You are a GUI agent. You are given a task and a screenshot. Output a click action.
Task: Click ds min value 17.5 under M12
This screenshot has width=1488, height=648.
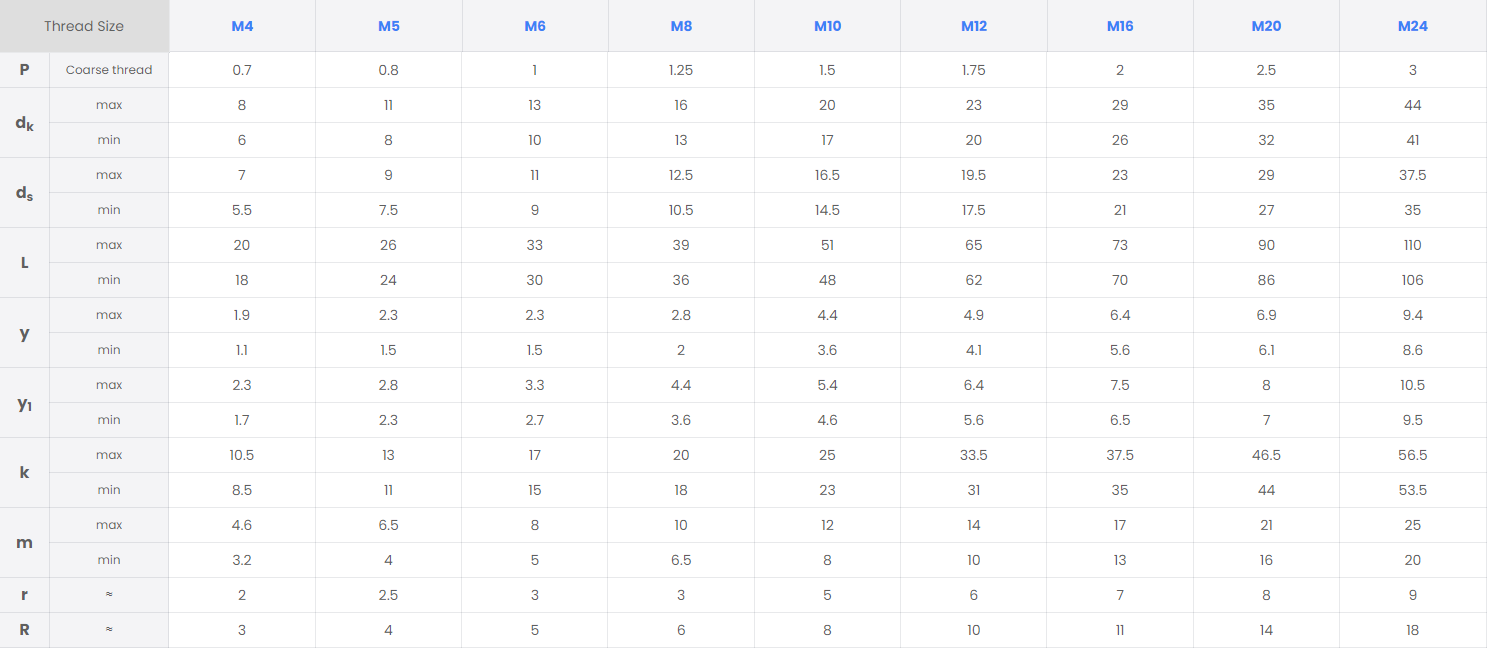974,210
